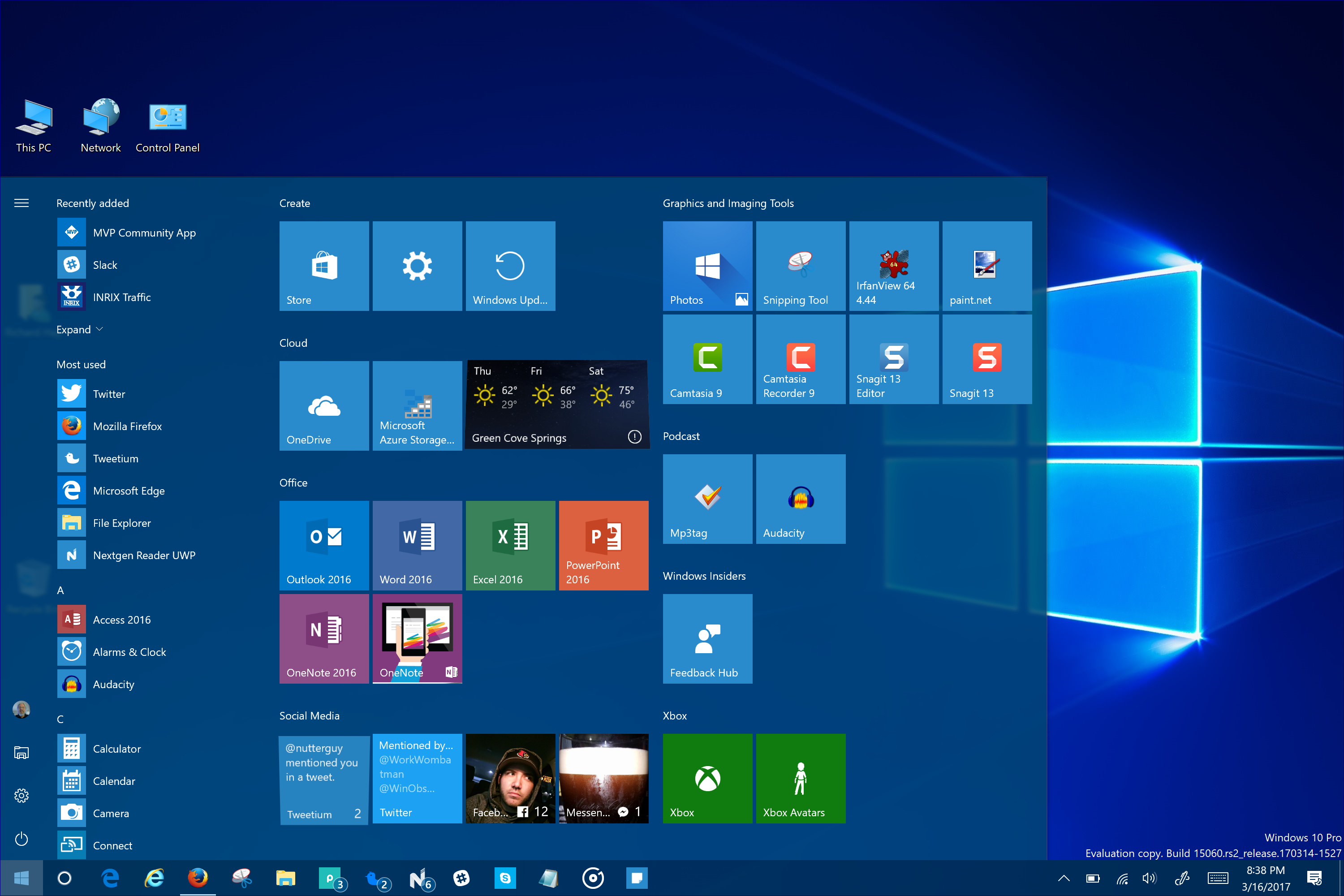Launch Camtasia 9 from Start tiles
The height and width of the screenshot is (896, 1344).
coord(707,359)
